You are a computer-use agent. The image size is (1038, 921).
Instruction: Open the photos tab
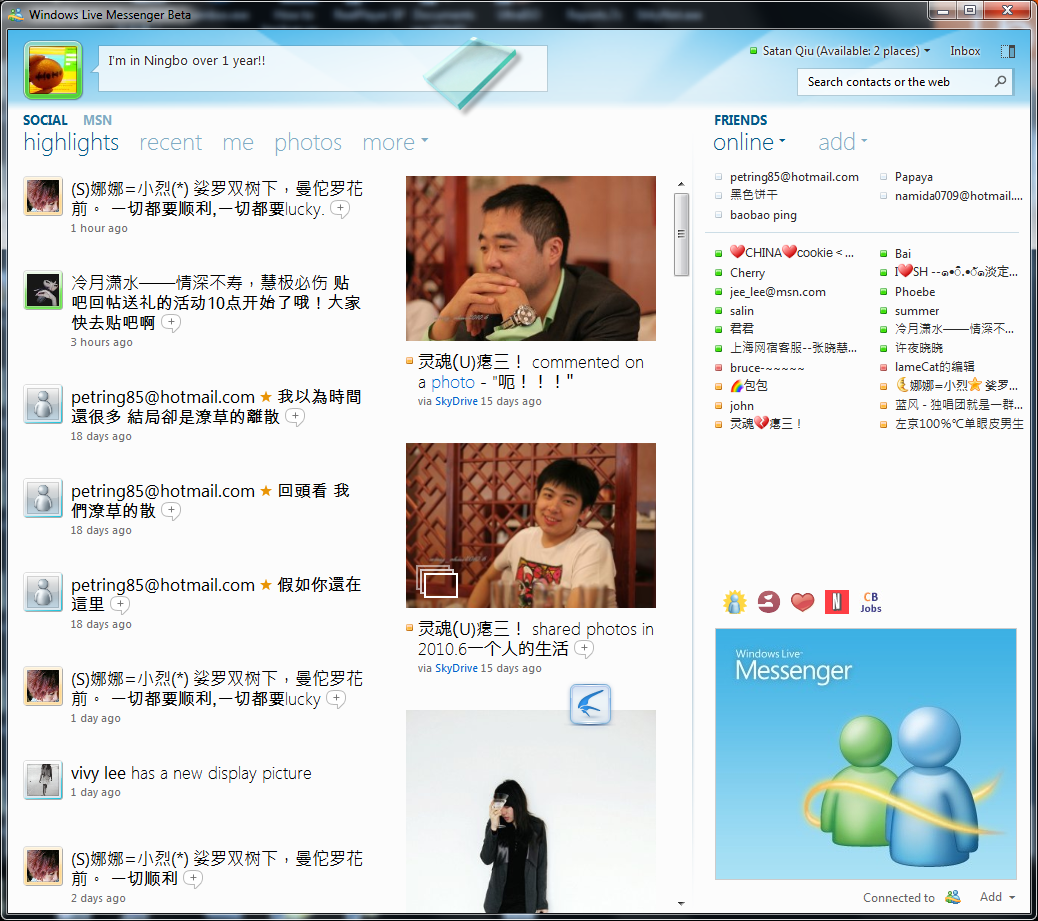308,143
